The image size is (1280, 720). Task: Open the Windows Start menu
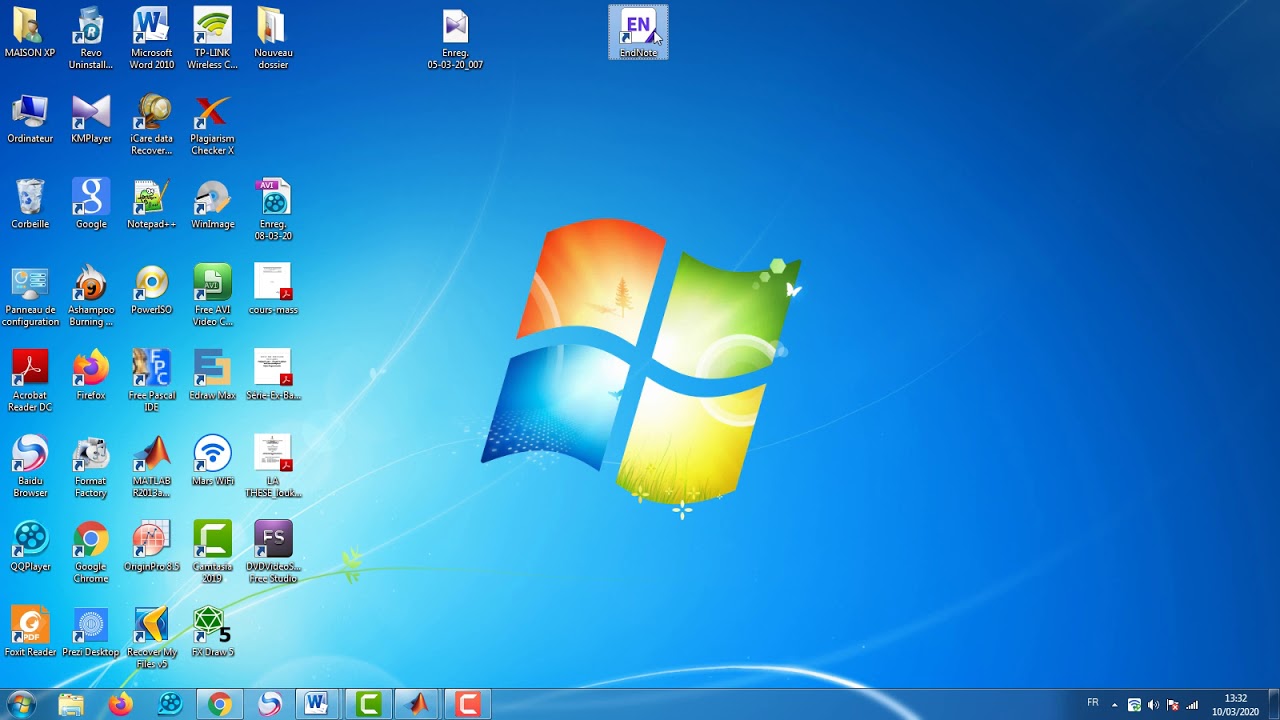tap(21, 704)
